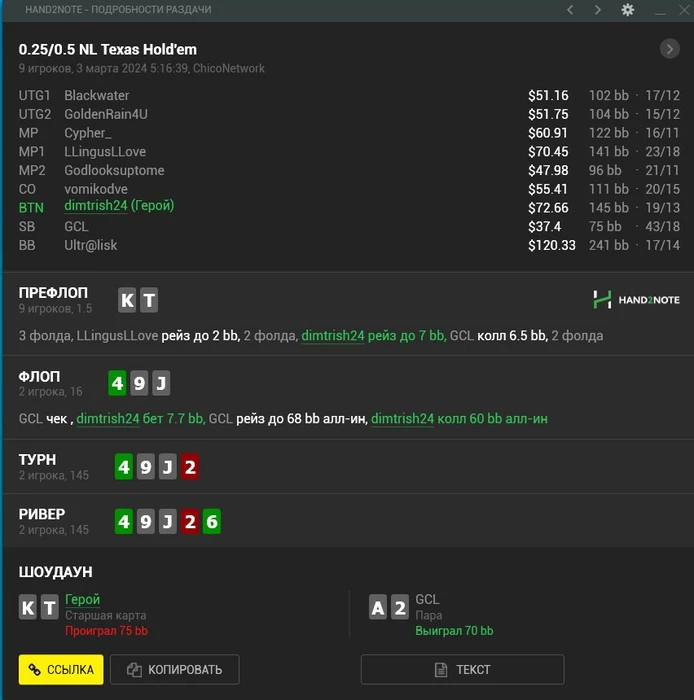Click the green 4 card on the flop

(x=117, y=383)
